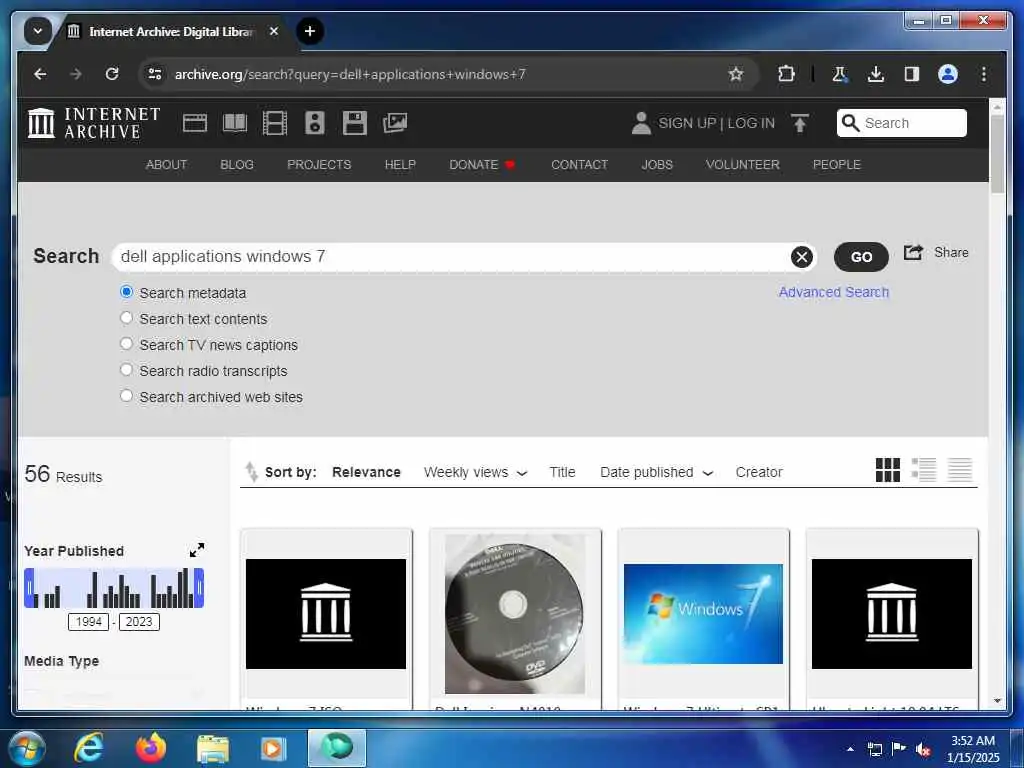The image size is (1024, 768).
Task: Clear the search query with X icon
Action: click(801, 257)
